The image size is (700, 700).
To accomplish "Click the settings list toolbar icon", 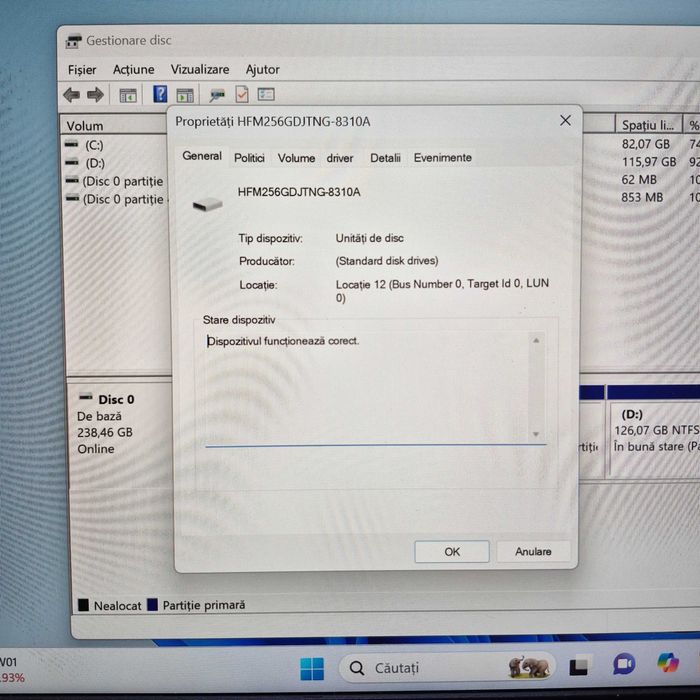I will click(266, 94).
